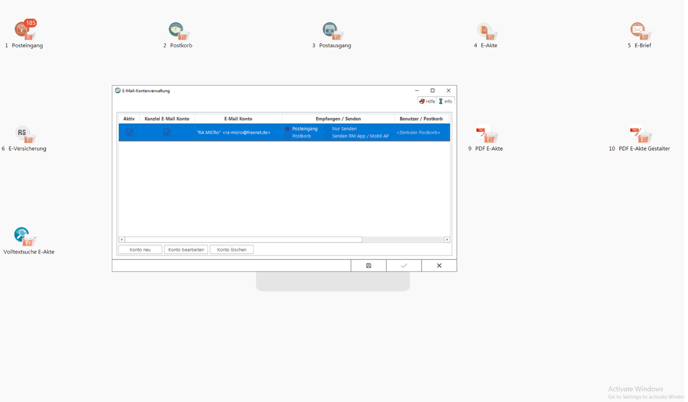Click the red 185 badge on Posteingang

(x=30, y=23)
